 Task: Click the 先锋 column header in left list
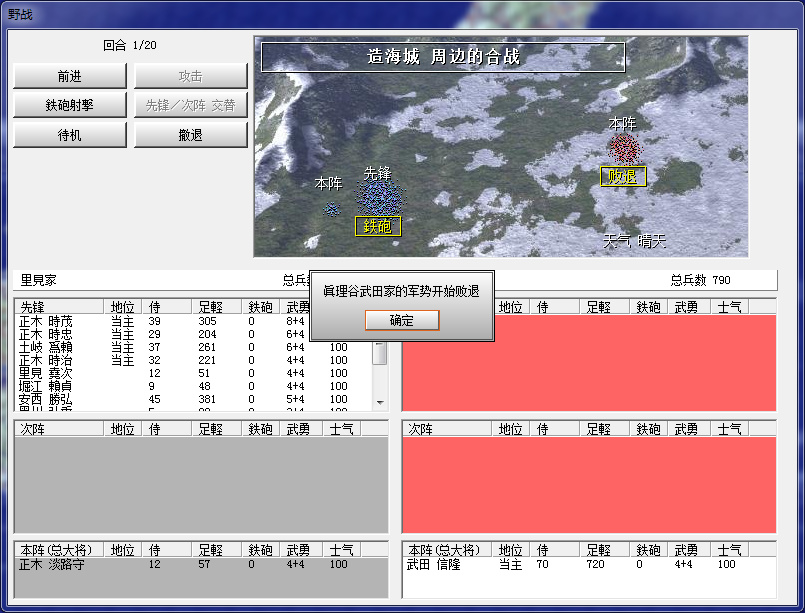(x=59, y=306)
